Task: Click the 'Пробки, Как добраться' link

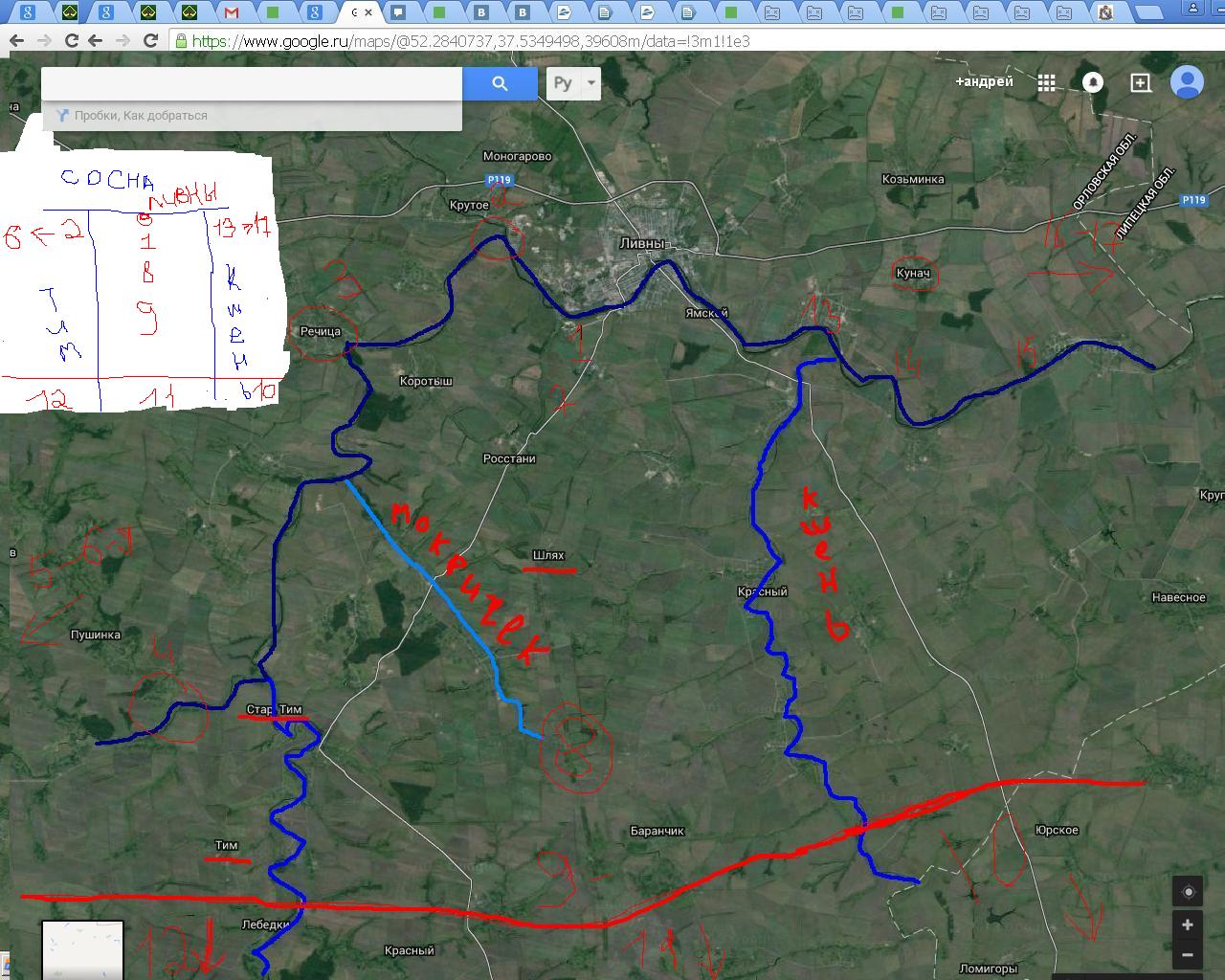Action: click(141, 116)
